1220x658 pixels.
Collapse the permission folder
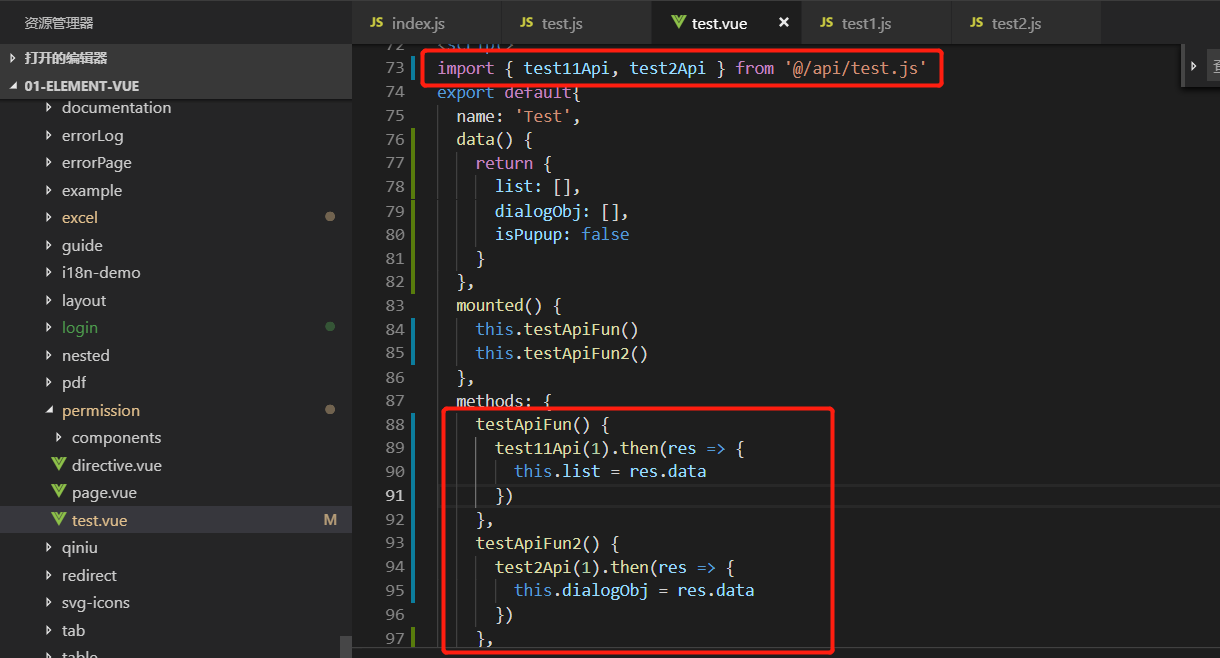coord(50,410)
